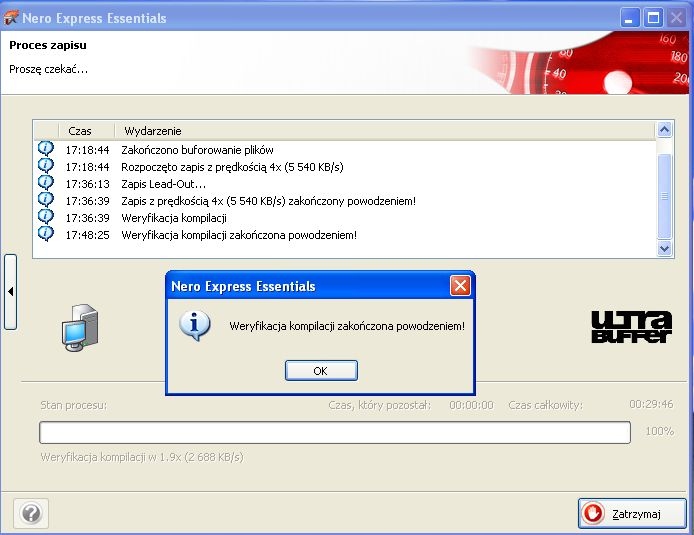Image resolution: width=694 pixels, height=535 pixels.
Task: Click info icon beside 17:48:25 row
Action: click(46, 233)
